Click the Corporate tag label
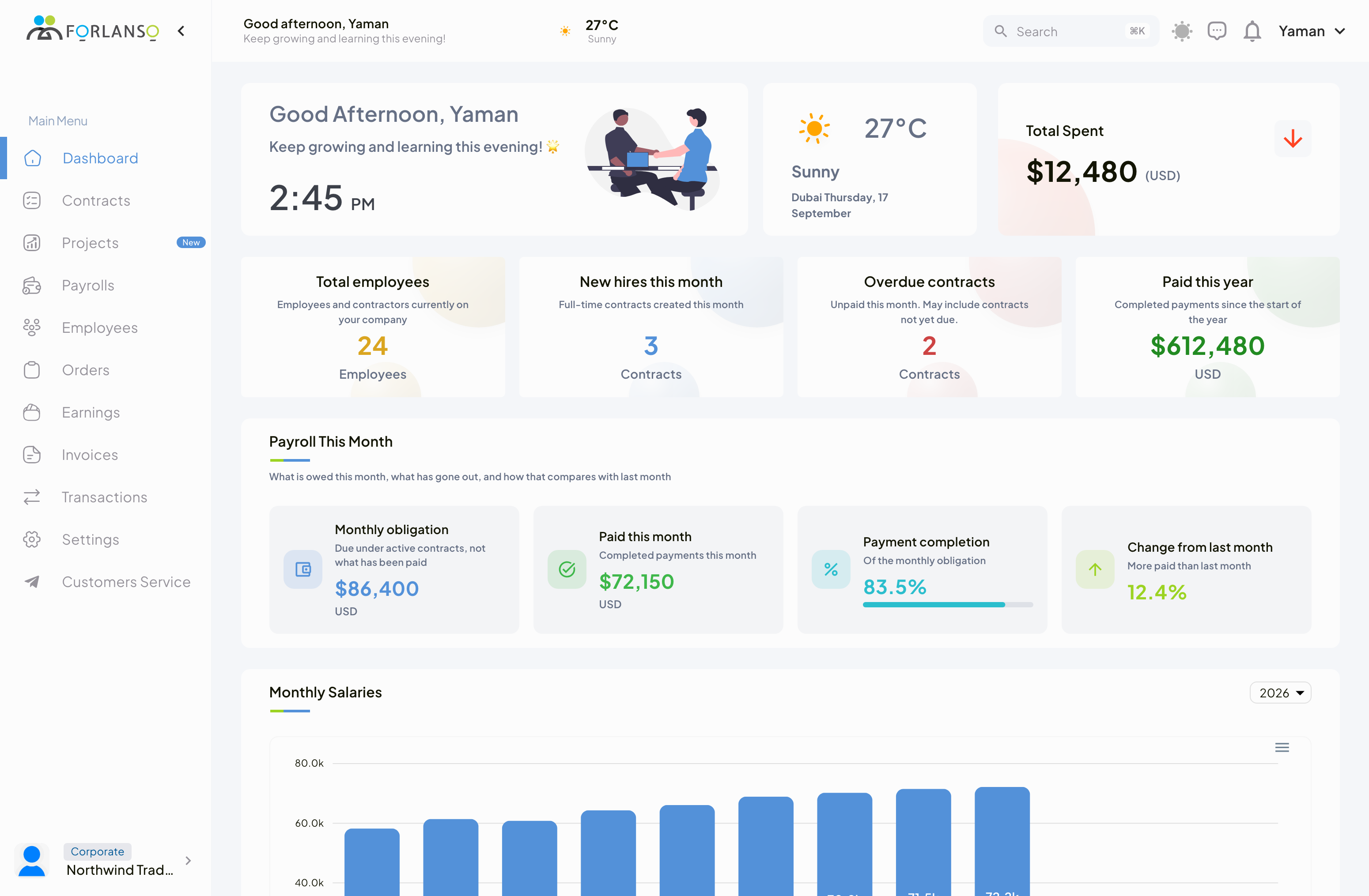The image size is (1369, 896). coord(97,852)
